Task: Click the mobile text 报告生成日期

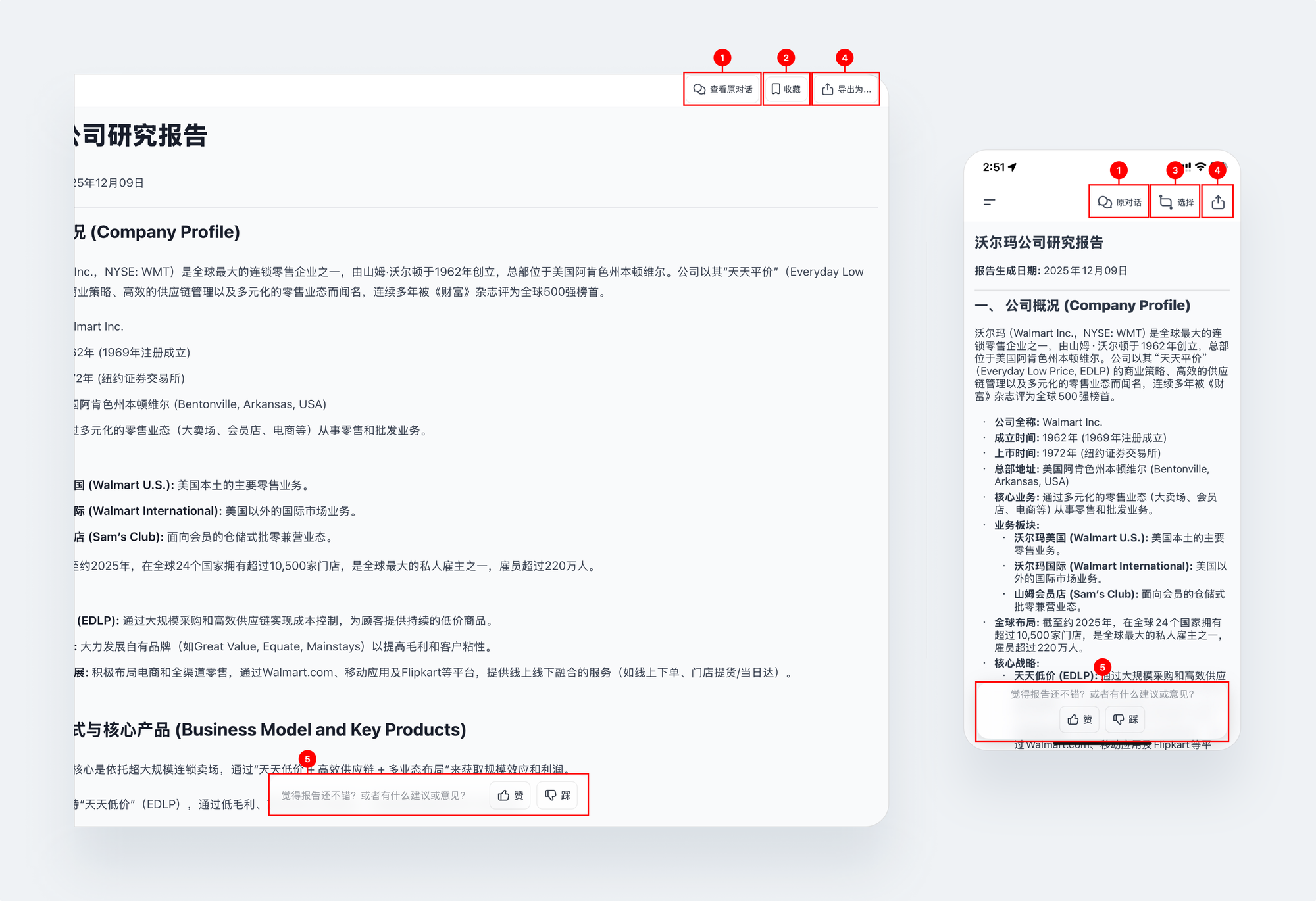Action: pyautogui.click(x=1007, y=271)
